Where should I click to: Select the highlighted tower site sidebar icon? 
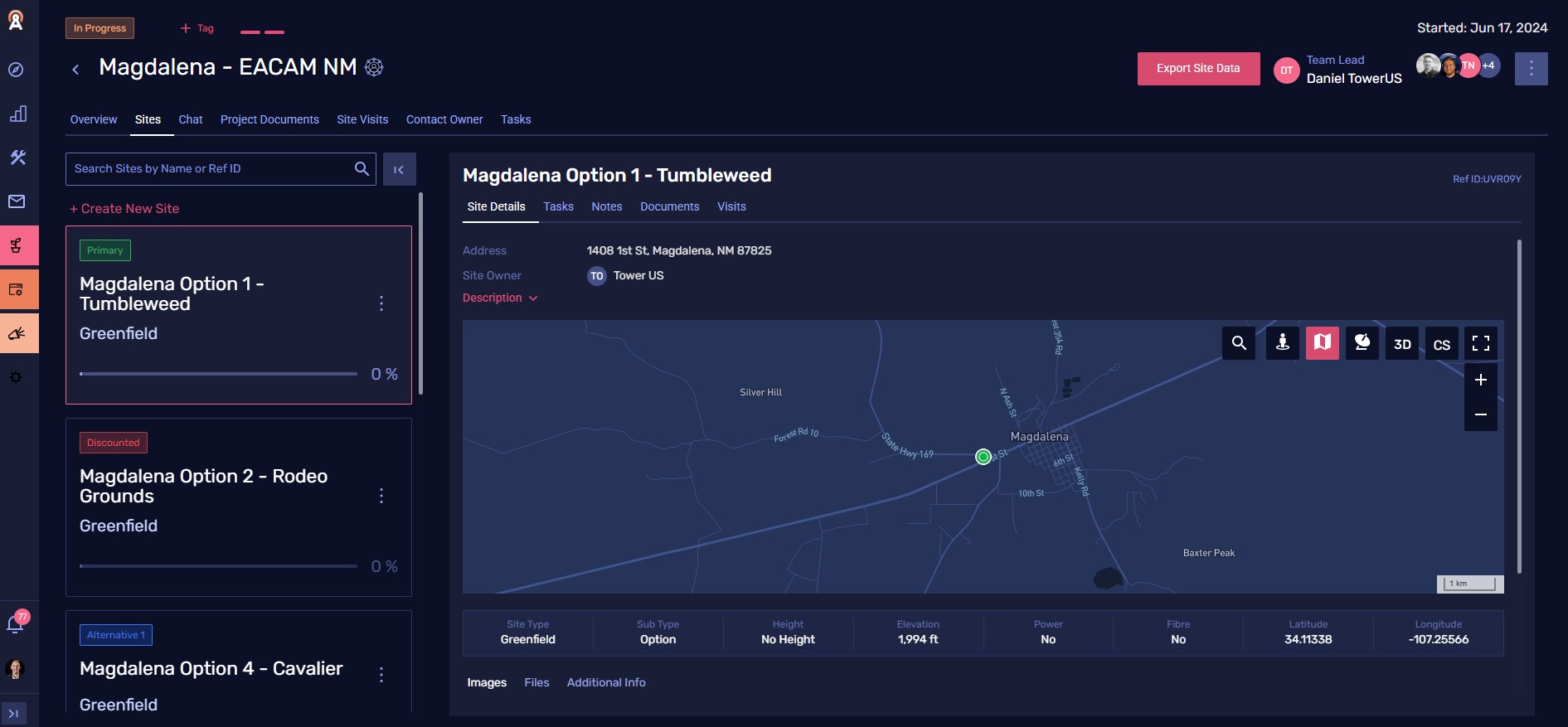click(x=19, y=245)
